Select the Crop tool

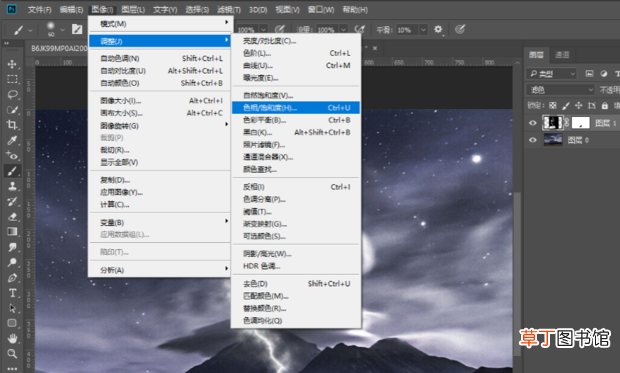tap(12, 125)
